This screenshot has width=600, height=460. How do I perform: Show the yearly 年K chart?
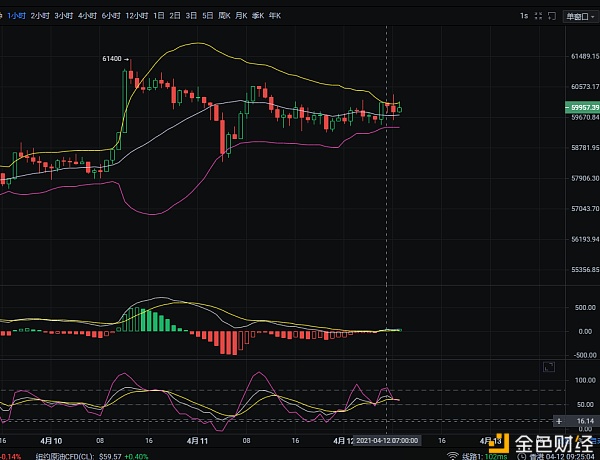click(x=275, y=16)
